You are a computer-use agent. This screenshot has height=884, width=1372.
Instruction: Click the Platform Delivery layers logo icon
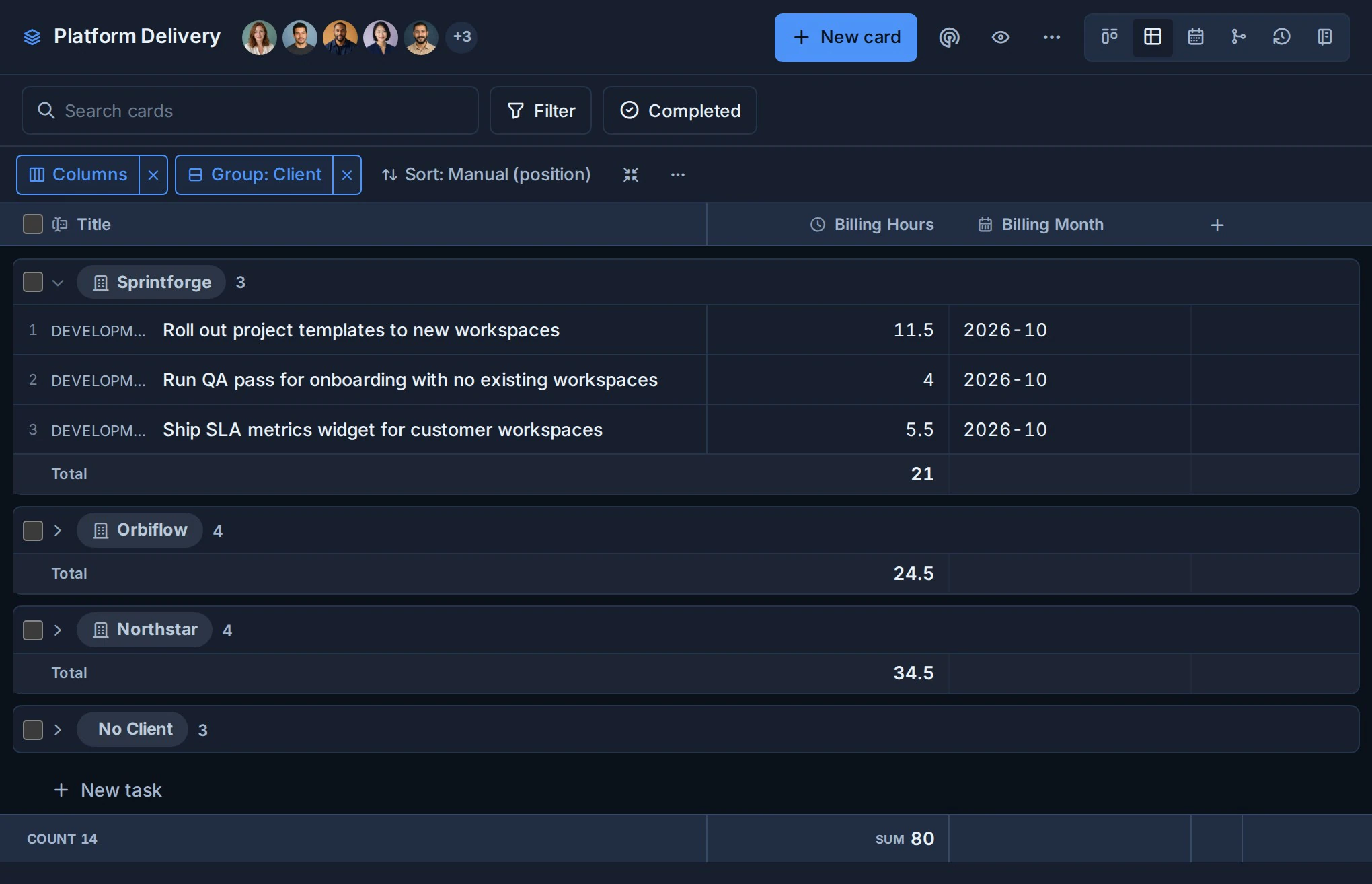pos(32,36)
